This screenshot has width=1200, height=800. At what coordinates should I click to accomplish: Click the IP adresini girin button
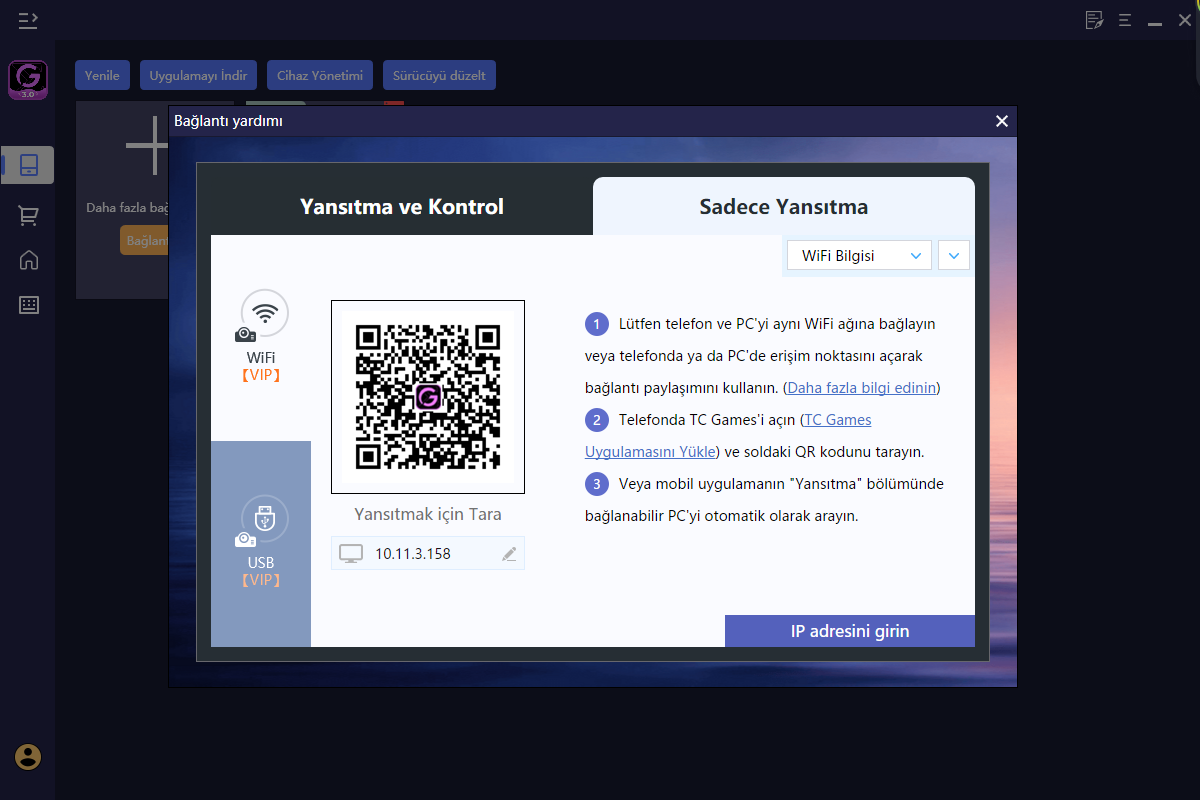click(x=850, y=631)
